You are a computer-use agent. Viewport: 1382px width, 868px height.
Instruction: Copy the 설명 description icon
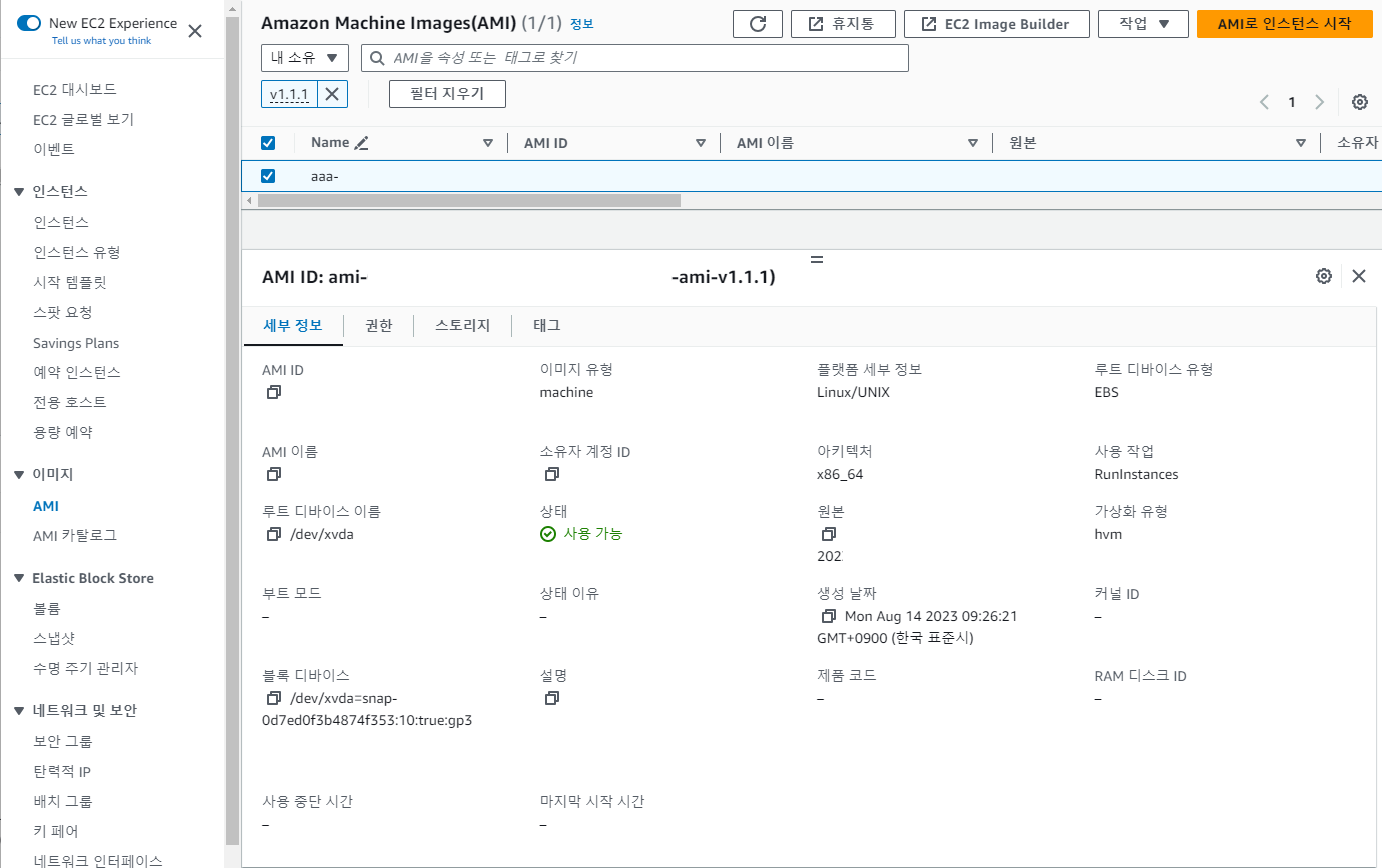click(x=552, y=698)
